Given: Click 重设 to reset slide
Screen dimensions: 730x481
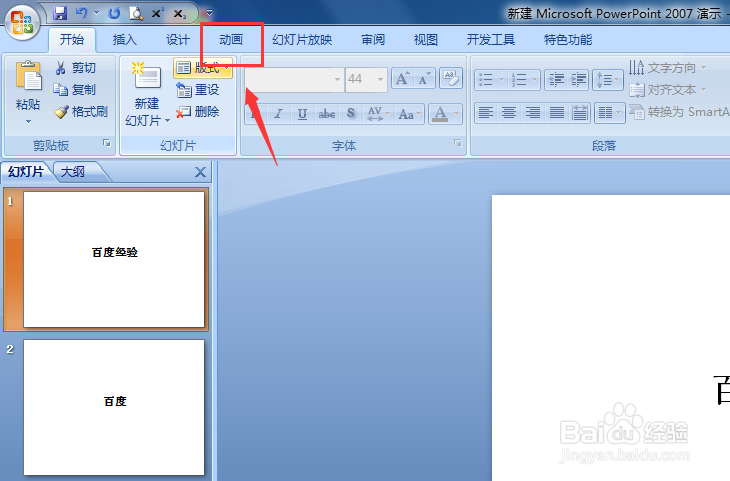Looking at the screenshot, I should tap(197, 89).
